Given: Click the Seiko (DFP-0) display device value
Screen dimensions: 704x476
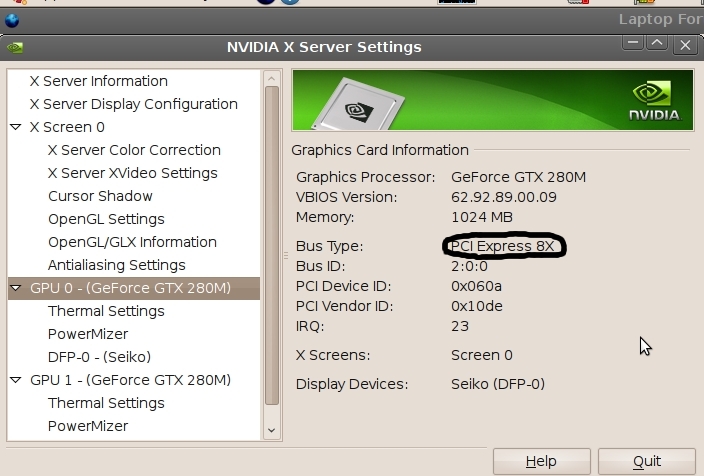Looking at the screenshot, I should point(498,384).
